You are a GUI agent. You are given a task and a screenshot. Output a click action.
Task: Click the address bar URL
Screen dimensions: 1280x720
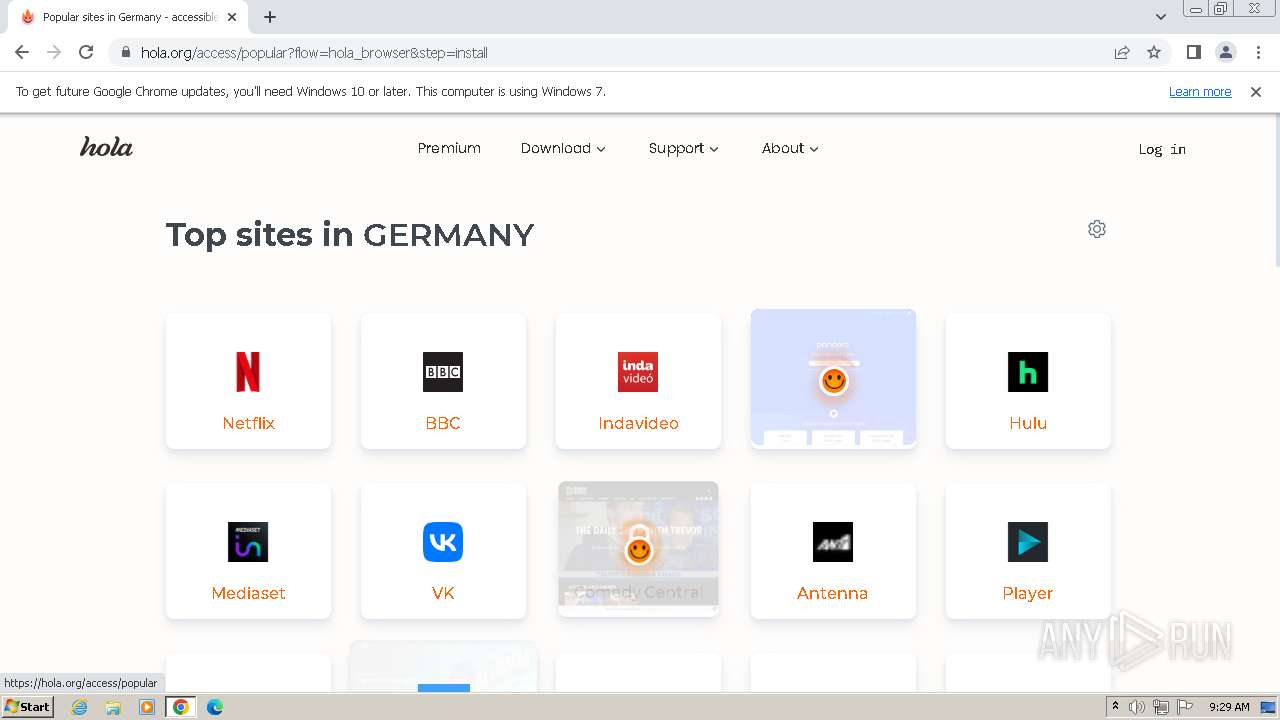(314, 52)
